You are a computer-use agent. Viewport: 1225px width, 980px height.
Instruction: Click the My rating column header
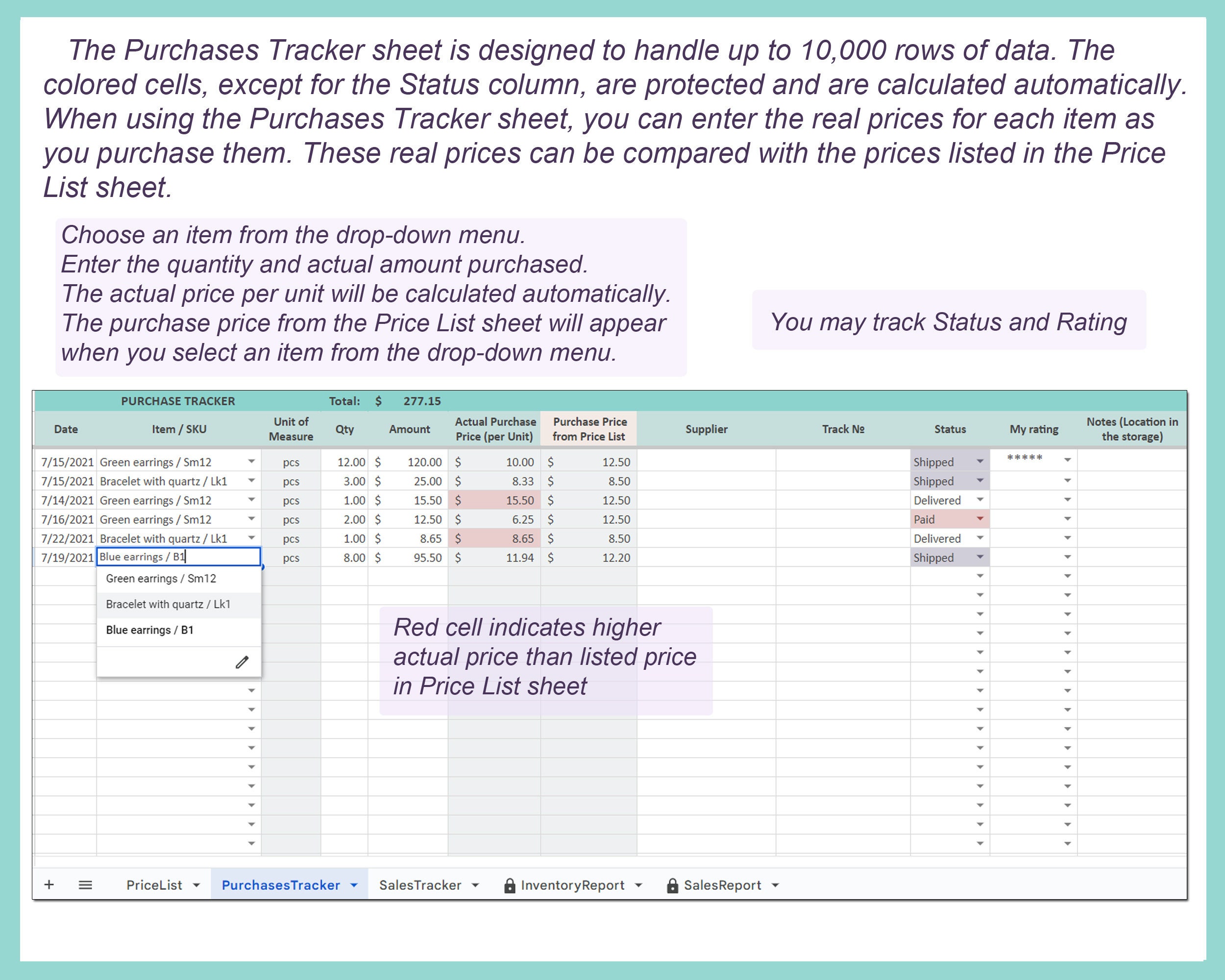pos(1033,429)
